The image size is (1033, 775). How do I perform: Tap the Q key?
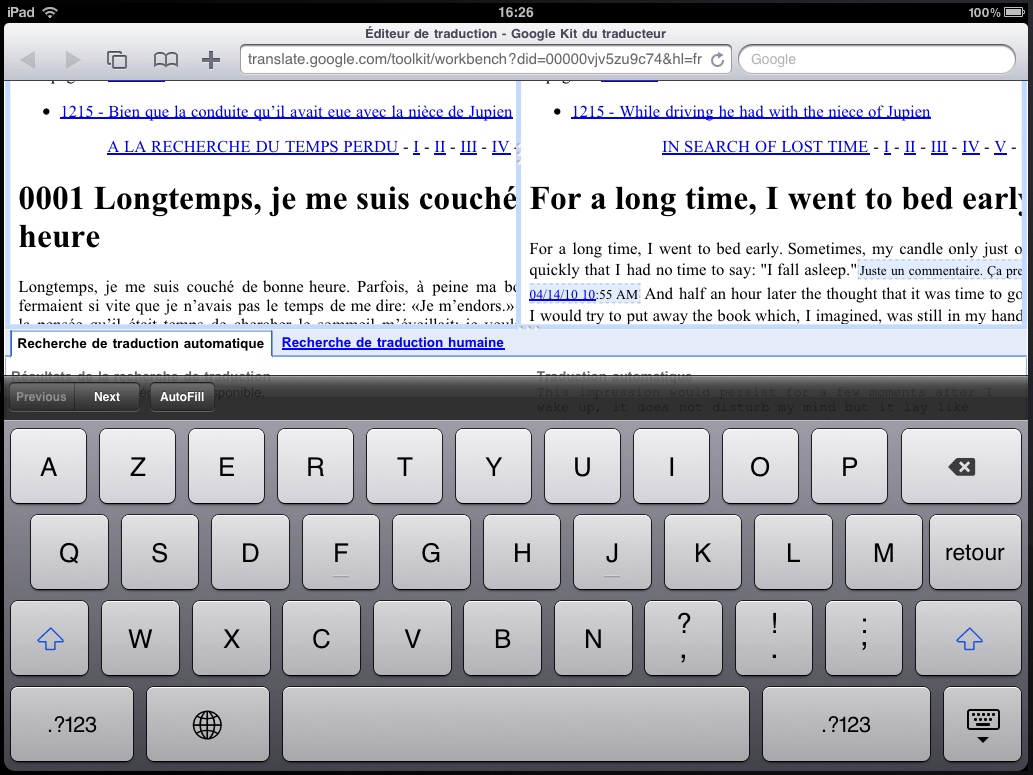tap(69, 552)
